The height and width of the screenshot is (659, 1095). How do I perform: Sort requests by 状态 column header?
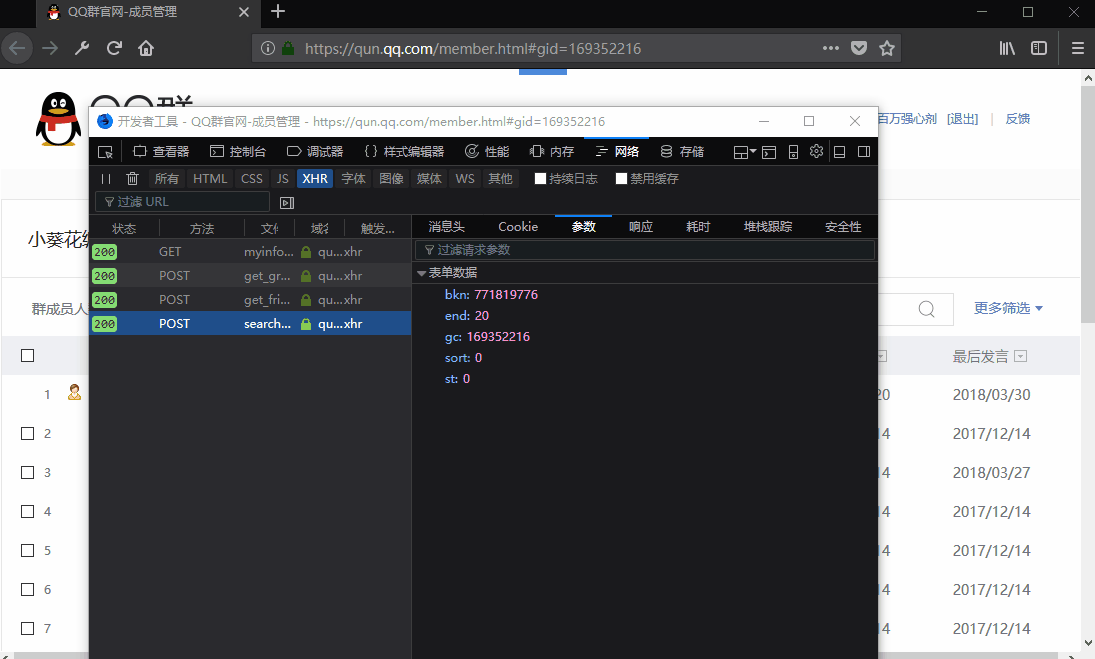click(x=124, y=228)
